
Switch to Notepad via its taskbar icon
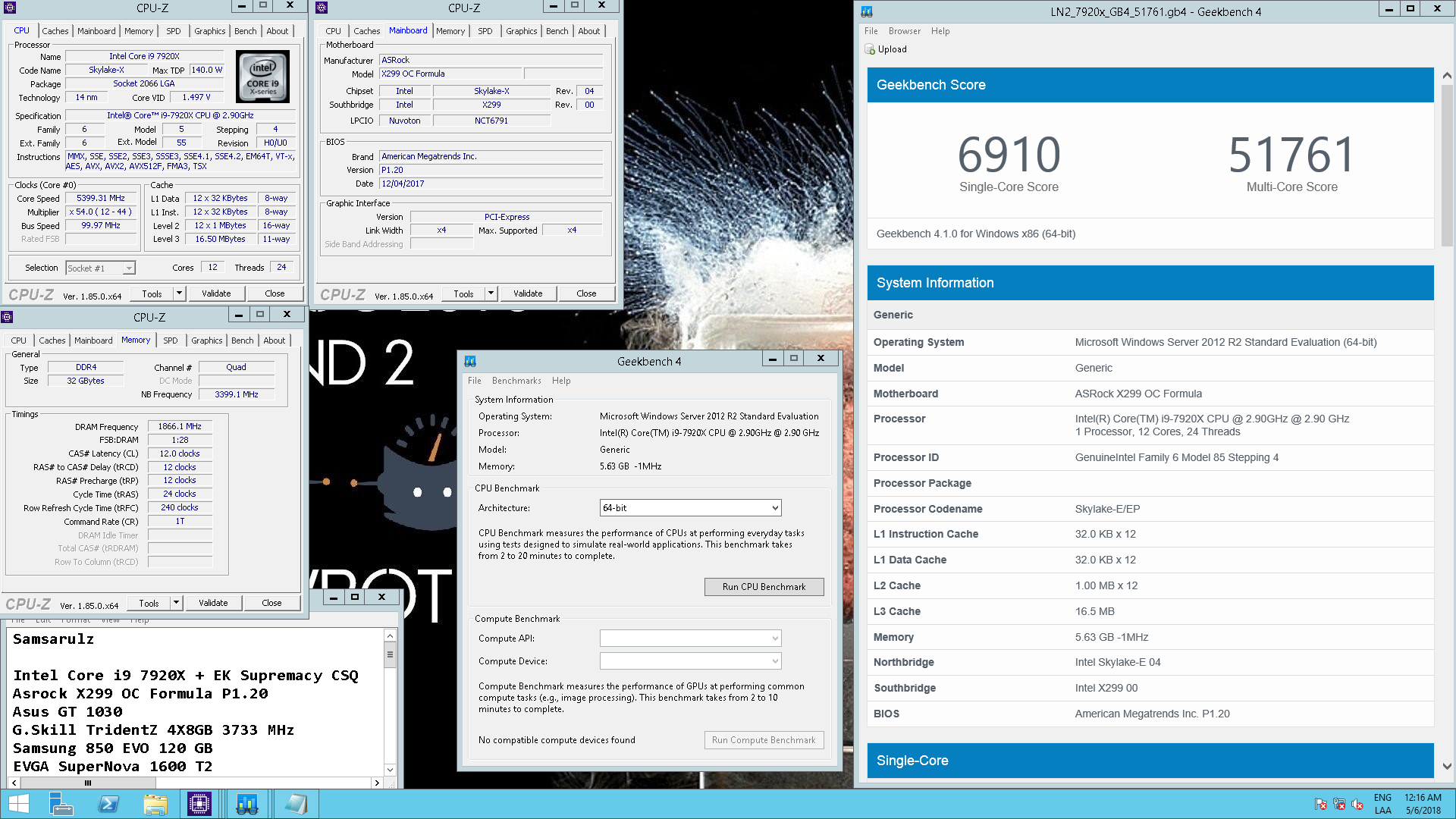coord(296,804)
